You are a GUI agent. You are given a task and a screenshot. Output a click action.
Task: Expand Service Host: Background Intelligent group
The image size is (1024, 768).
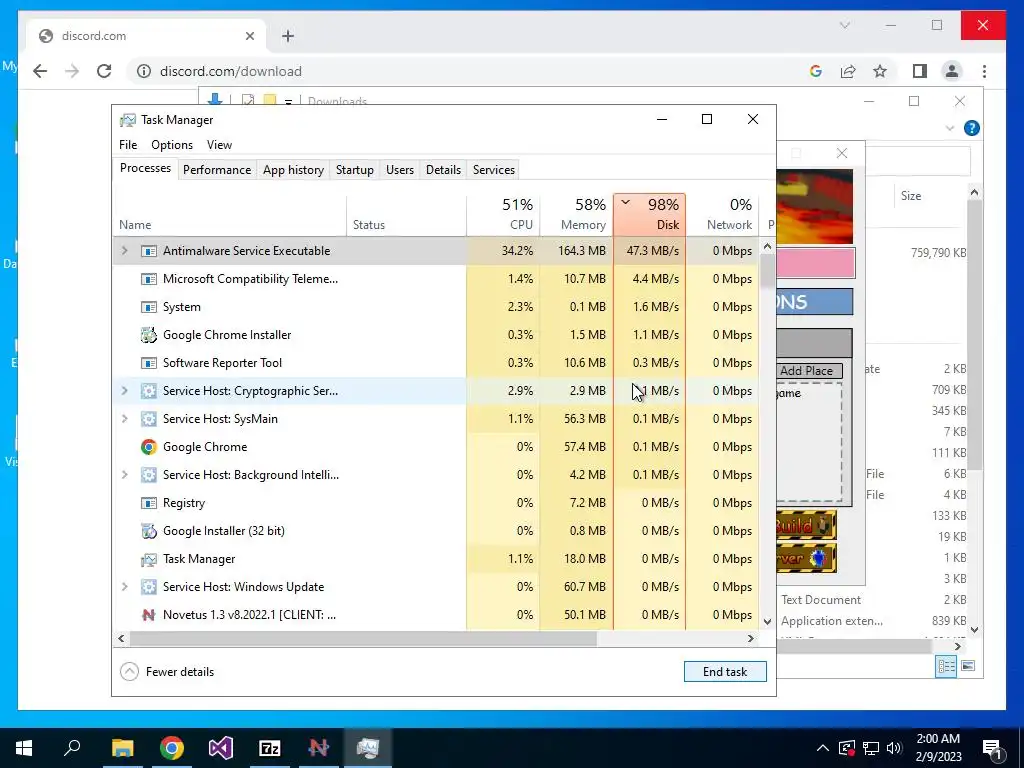click(x=125, y=475)
